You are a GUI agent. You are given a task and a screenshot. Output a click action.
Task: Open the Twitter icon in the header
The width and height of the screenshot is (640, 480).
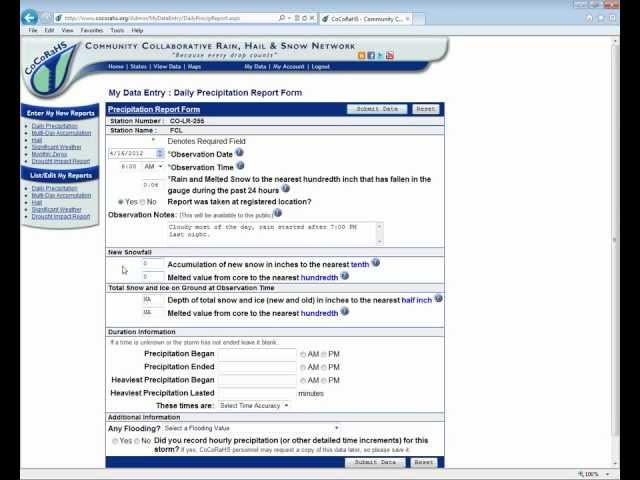380,56
